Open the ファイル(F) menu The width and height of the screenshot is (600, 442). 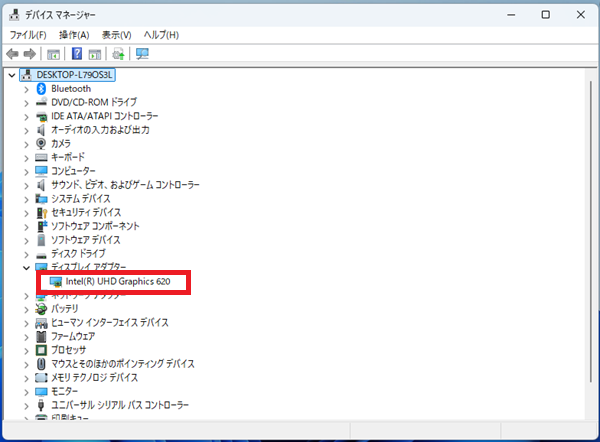pyautogui.click(x=28, y=35)
